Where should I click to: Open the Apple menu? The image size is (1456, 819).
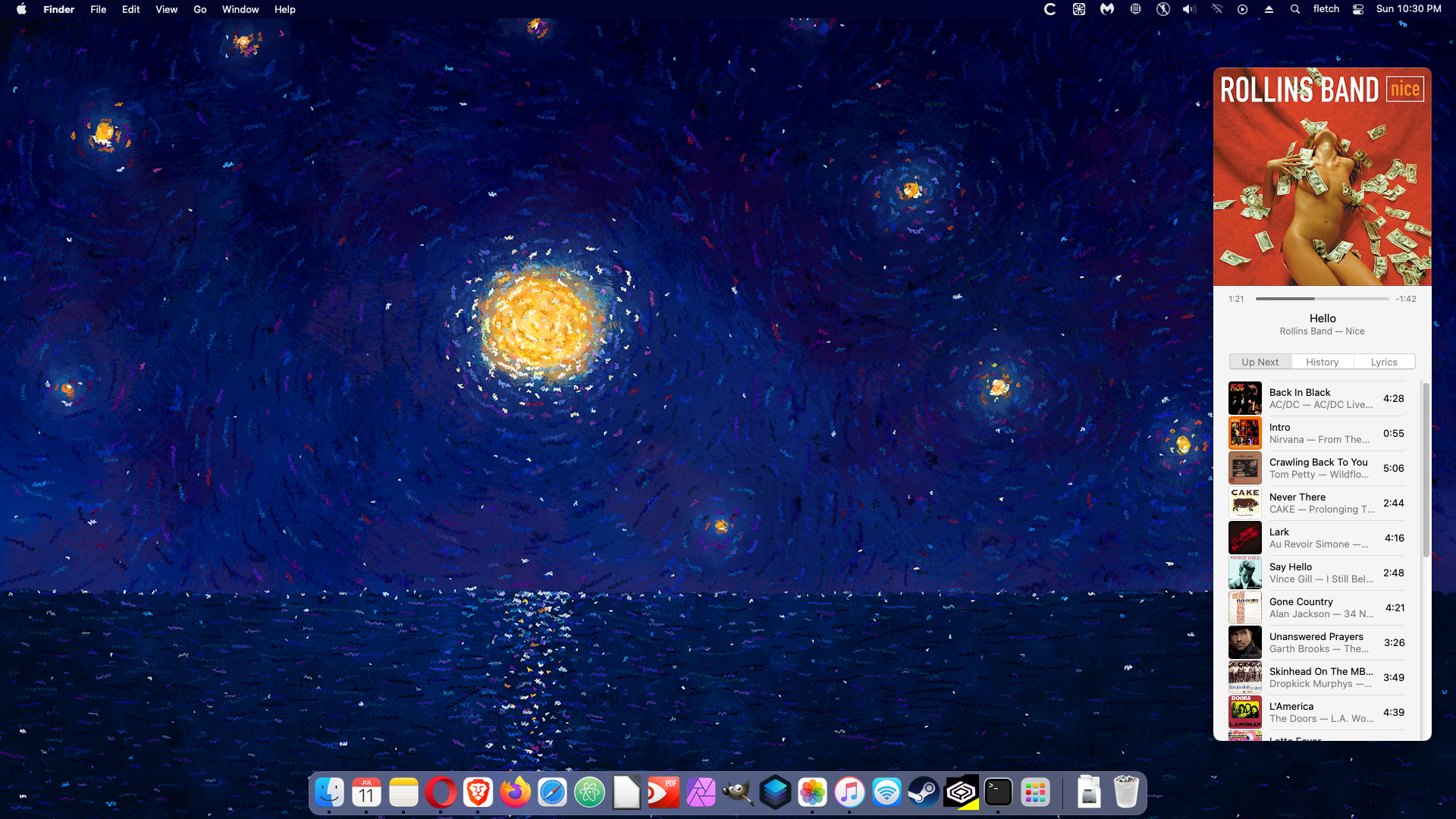(x=21, y=9)
